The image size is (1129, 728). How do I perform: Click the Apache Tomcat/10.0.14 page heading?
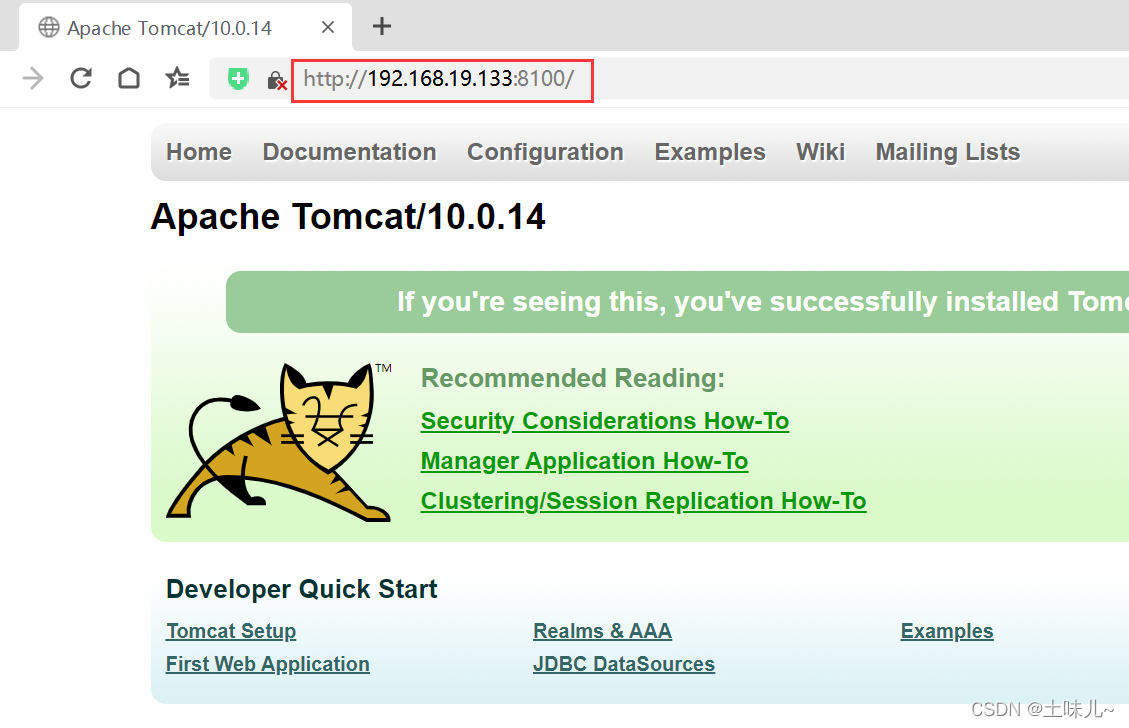point(348,217)
